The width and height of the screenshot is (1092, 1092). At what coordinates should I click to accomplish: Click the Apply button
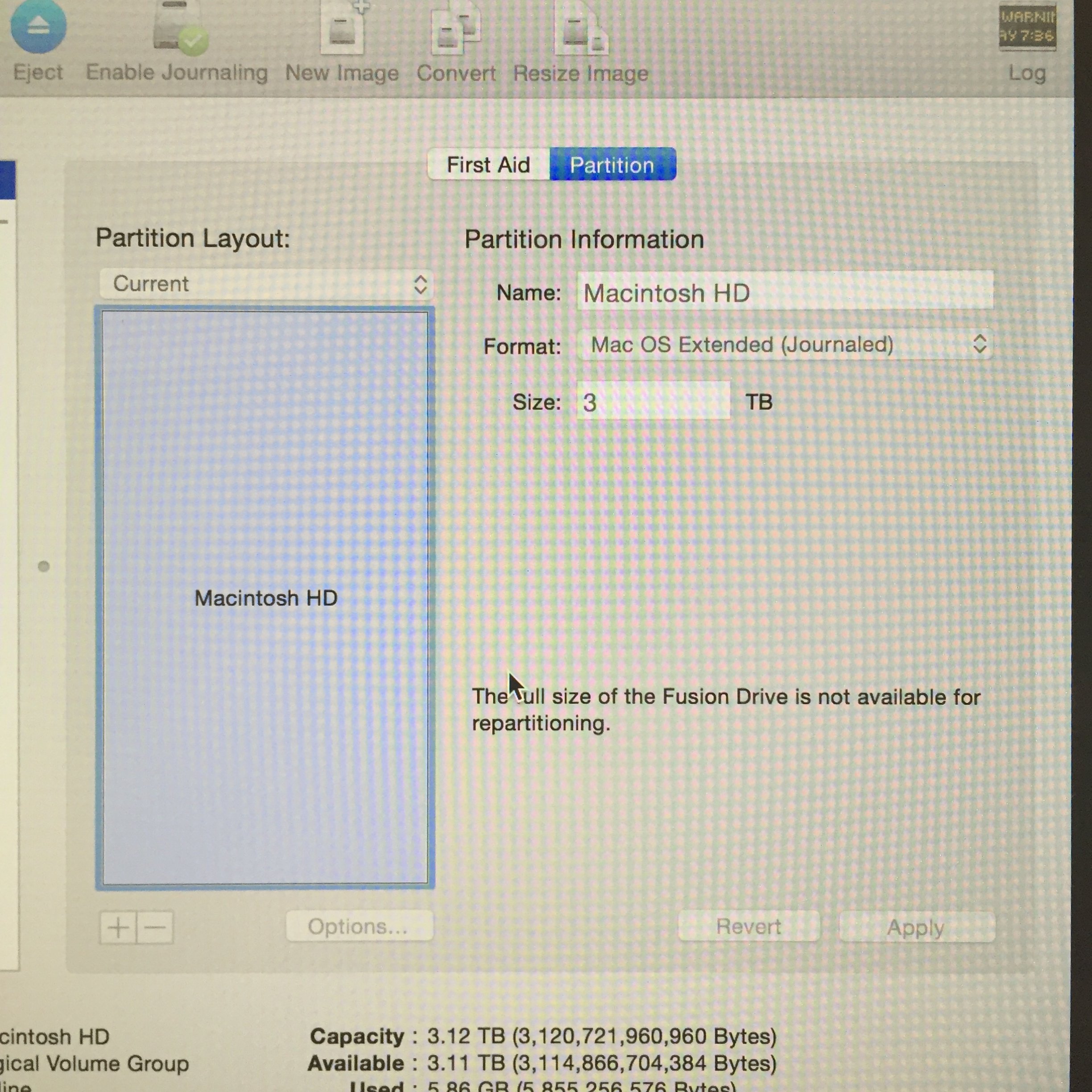click(917, 927)
